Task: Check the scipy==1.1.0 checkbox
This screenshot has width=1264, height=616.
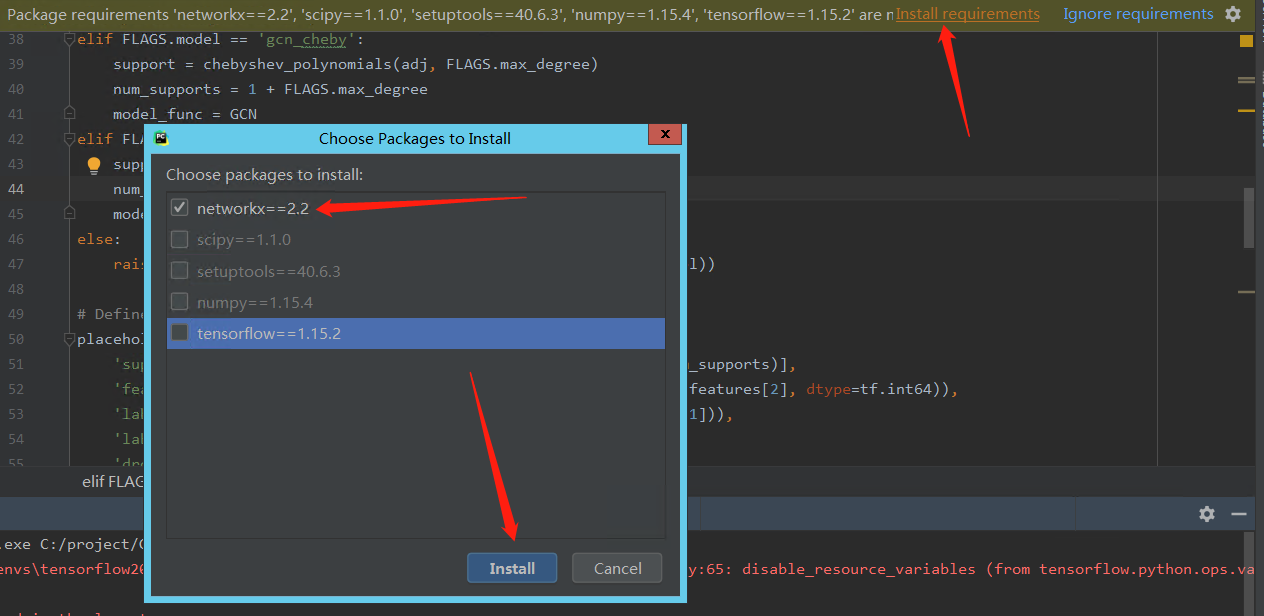Action: point(180,239)
